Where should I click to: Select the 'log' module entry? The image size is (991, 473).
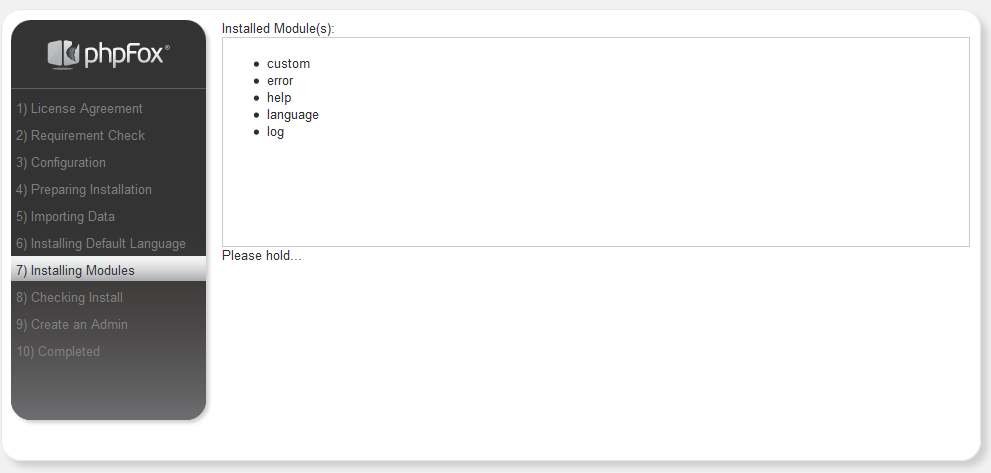coord(275,132)
